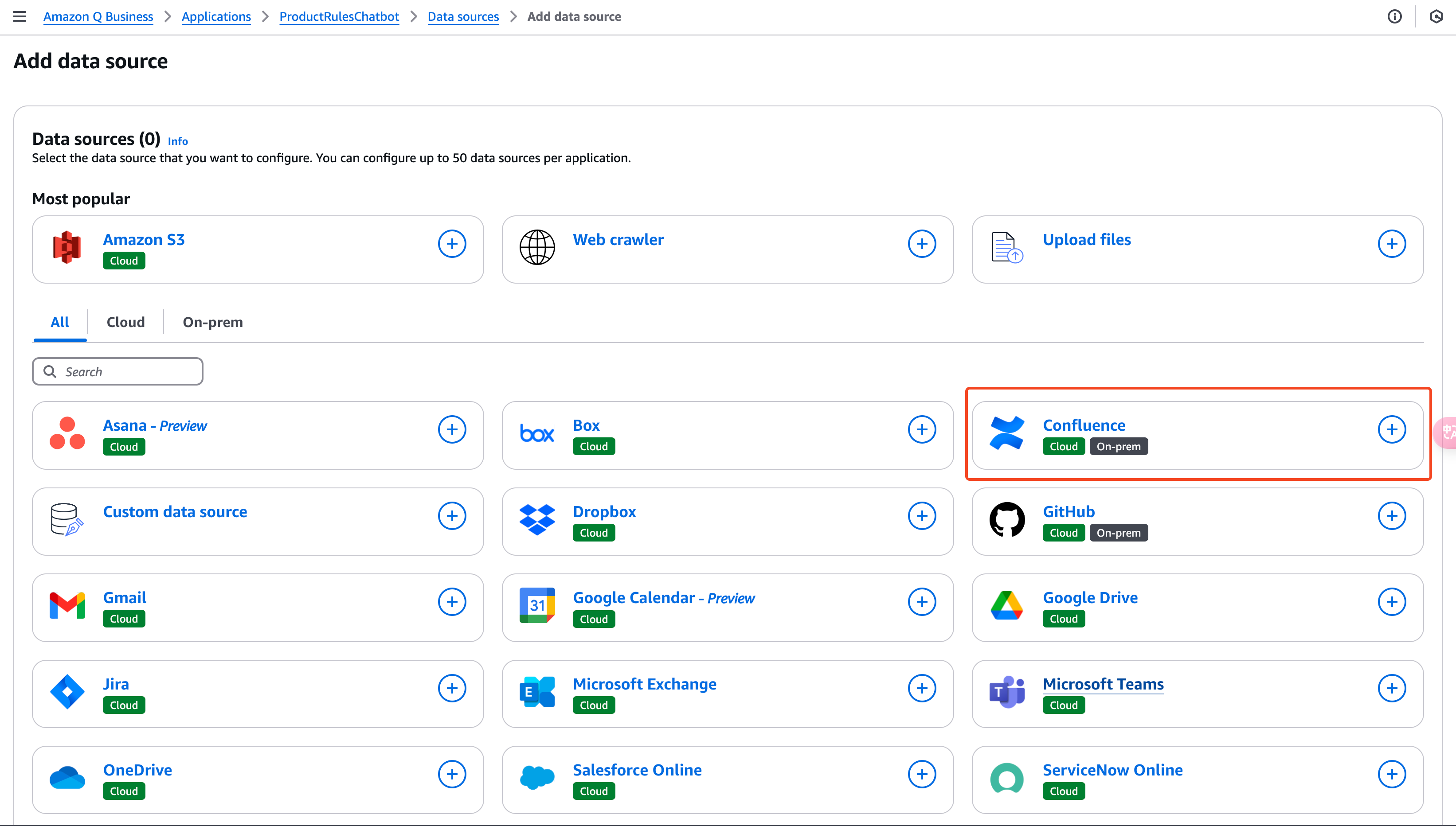Click the plus icon for Salesforce Online
Image resolution: width=1456 pixels, height=826 pixels.
[x=921, y=775]
